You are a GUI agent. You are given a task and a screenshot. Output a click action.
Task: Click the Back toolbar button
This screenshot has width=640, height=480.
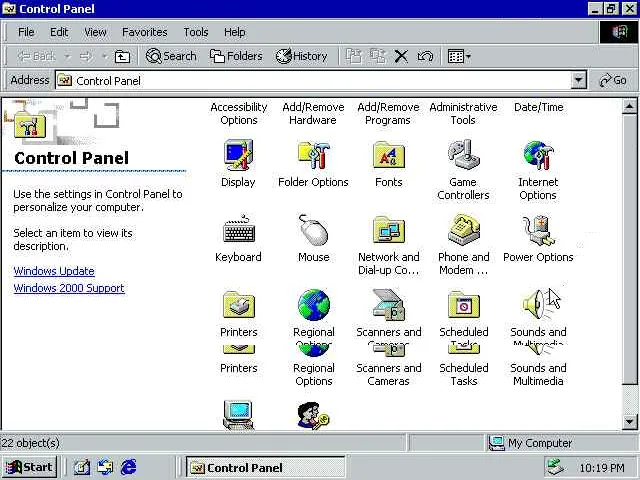point(36,56)
